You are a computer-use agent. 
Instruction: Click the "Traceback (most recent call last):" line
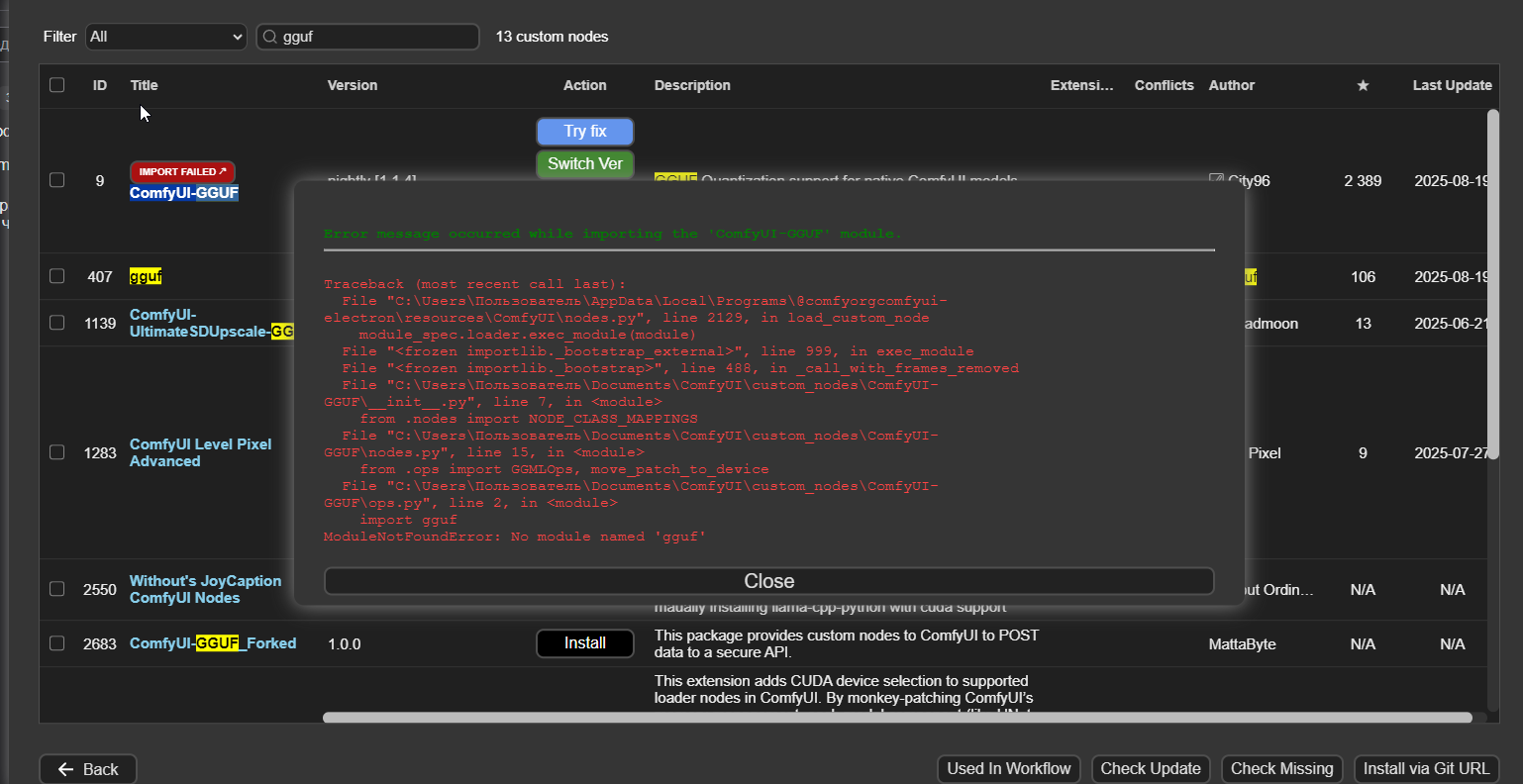(474, 284)
